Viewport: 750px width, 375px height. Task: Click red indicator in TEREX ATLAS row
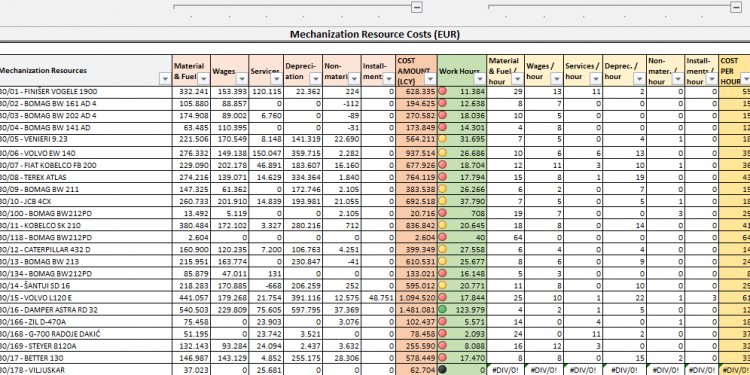coord(443,177)
